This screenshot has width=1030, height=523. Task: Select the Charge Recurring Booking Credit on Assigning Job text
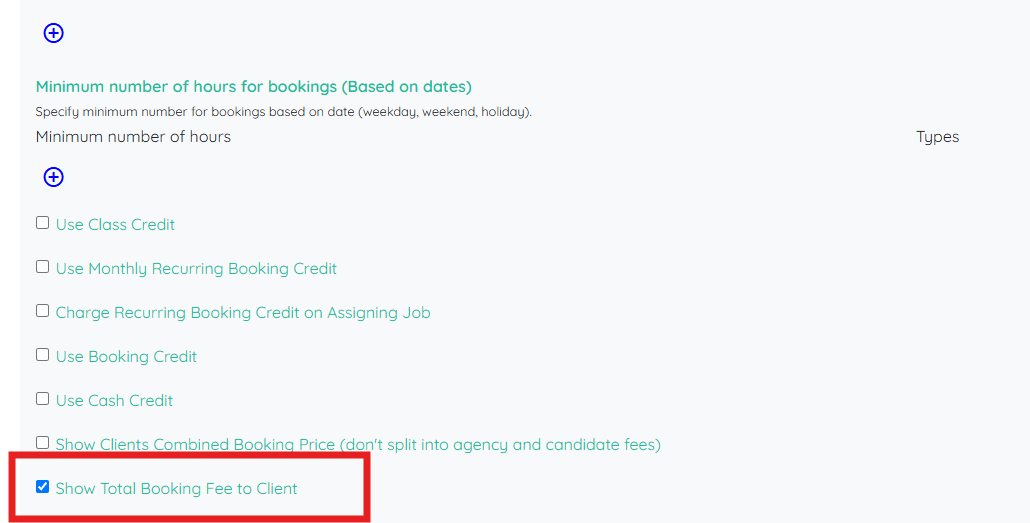coord(243,313)
